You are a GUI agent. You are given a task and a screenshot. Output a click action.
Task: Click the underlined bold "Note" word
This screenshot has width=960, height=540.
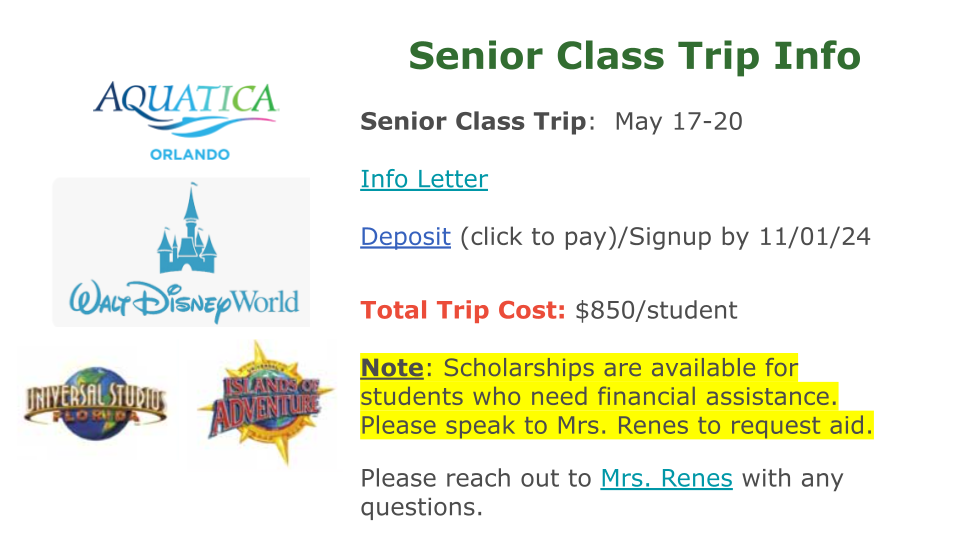tap(392, 368)
